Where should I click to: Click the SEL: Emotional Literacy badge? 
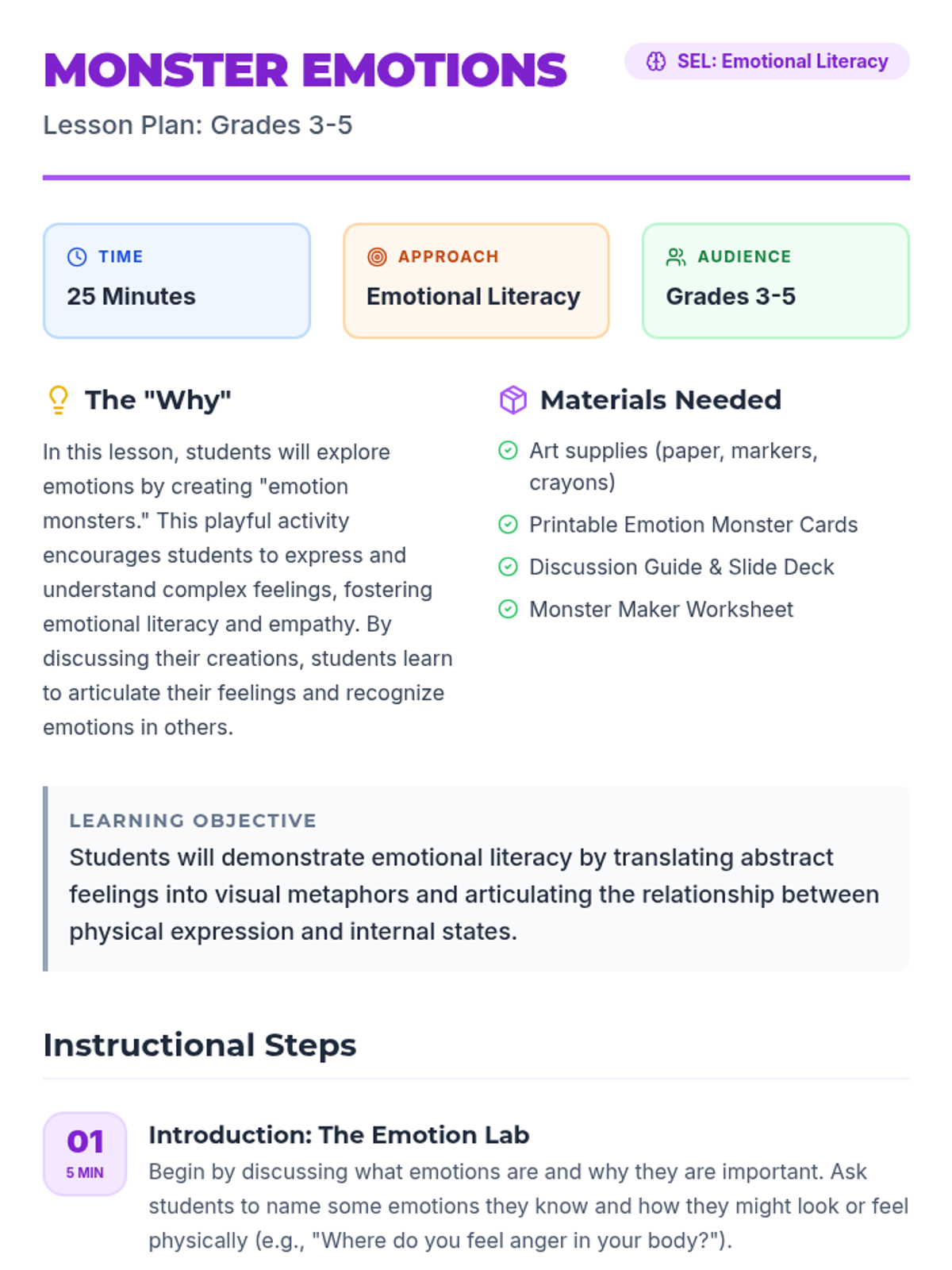click(767, 62)
